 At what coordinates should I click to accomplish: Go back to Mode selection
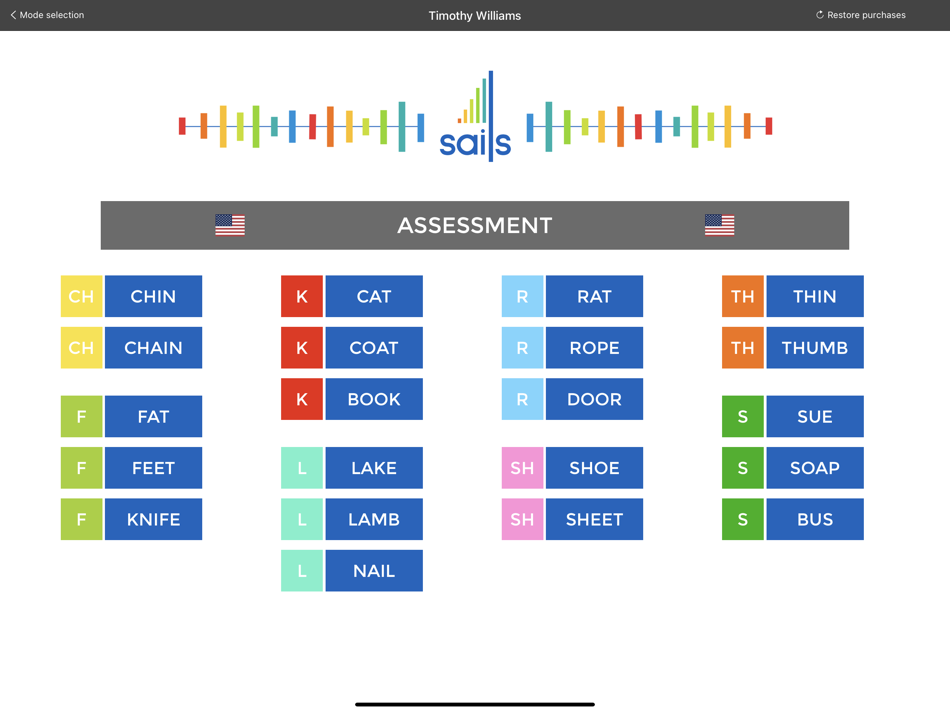tap(47, 15)
